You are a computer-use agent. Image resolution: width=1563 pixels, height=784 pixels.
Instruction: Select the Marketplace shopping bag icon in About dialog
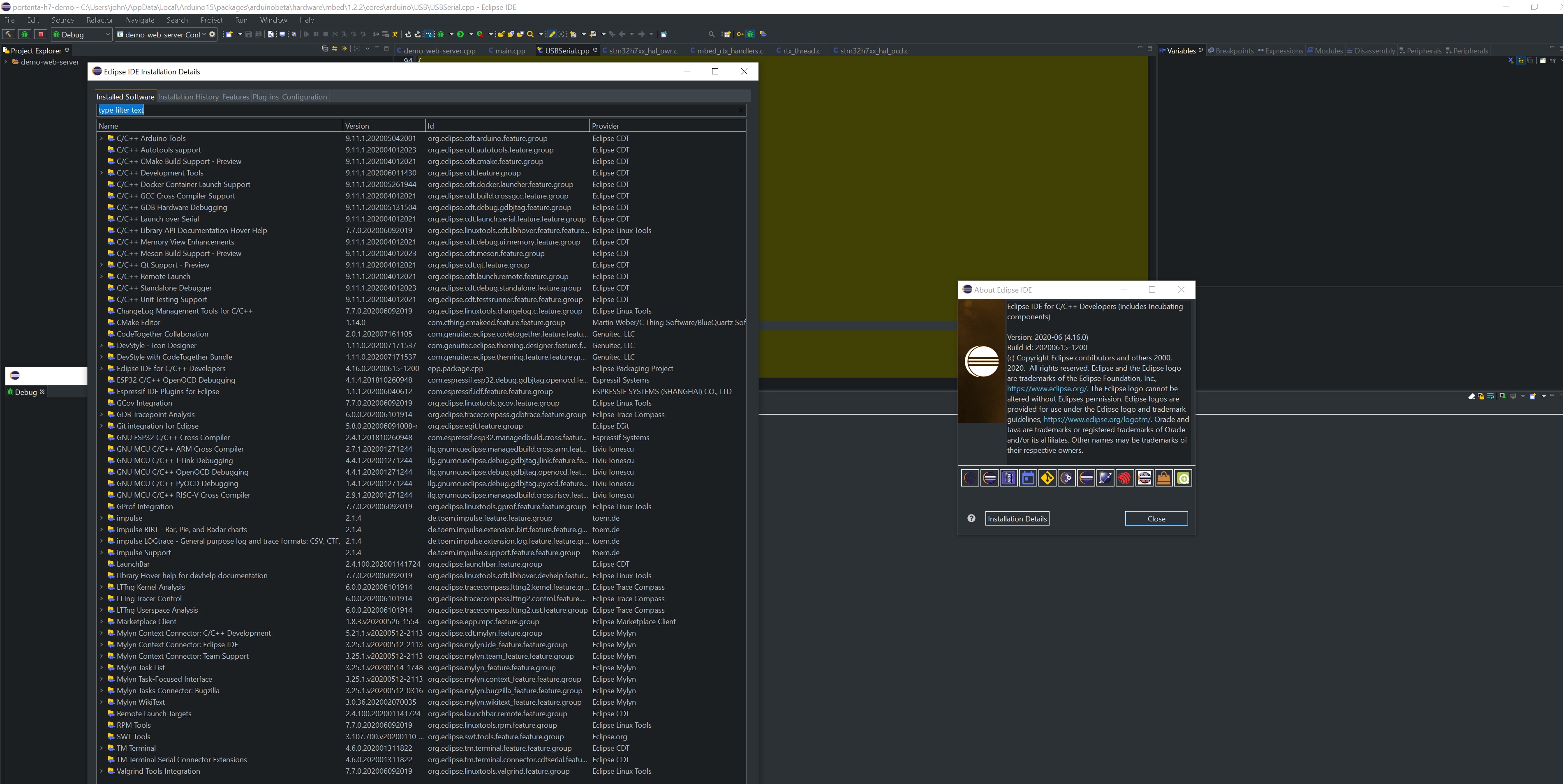click(x=1164, y=478)
